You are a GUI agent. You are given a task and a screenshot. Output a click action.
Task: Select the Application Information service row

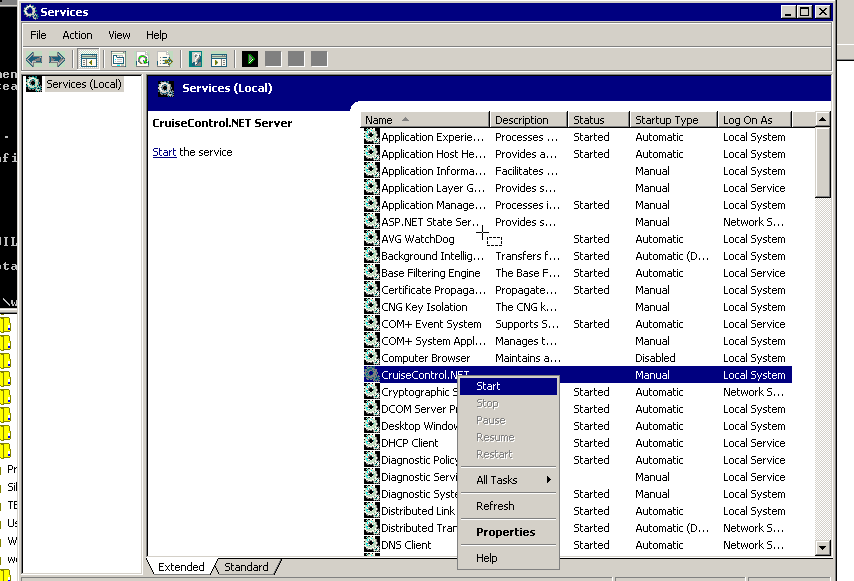pos(577,171)
